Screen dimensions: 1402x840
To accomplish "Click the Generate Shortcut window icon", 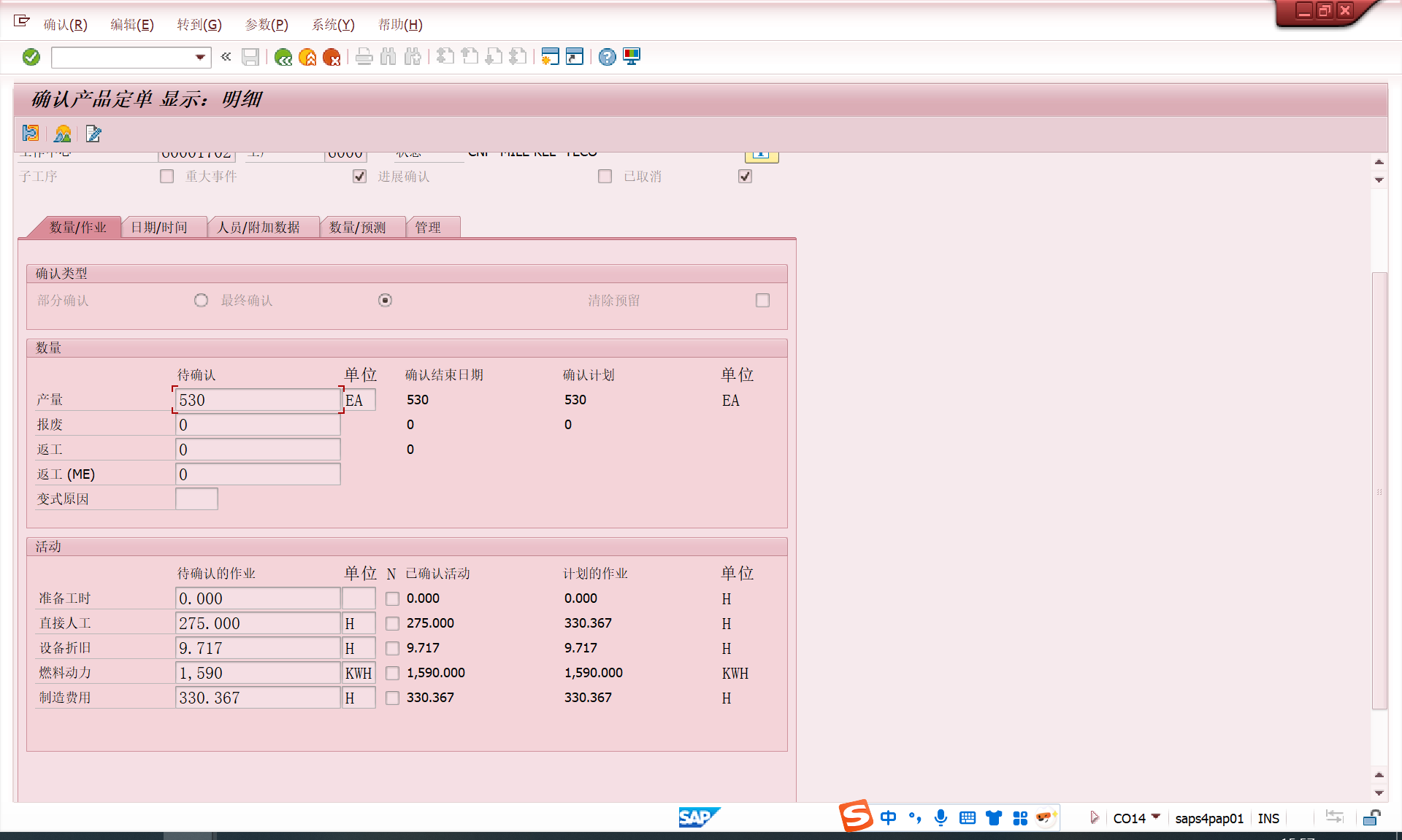I will coord(575,57).
